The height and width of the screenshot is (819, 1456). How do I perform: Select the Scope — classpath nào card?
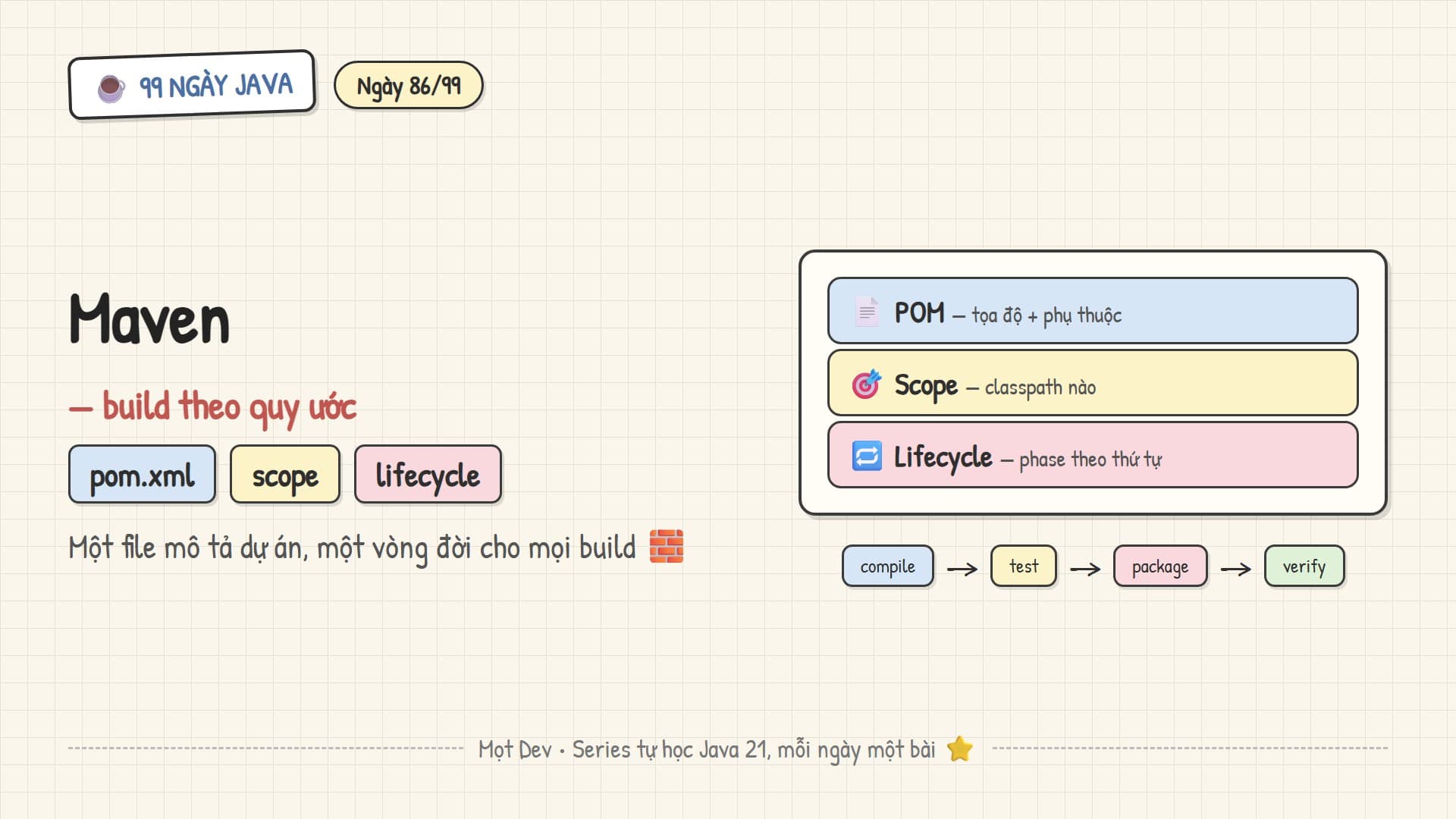(1093, 383)
